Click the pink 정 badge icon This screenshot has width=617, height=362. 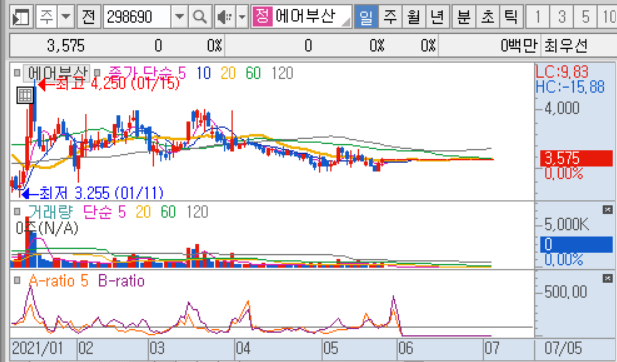pos(262,16)
